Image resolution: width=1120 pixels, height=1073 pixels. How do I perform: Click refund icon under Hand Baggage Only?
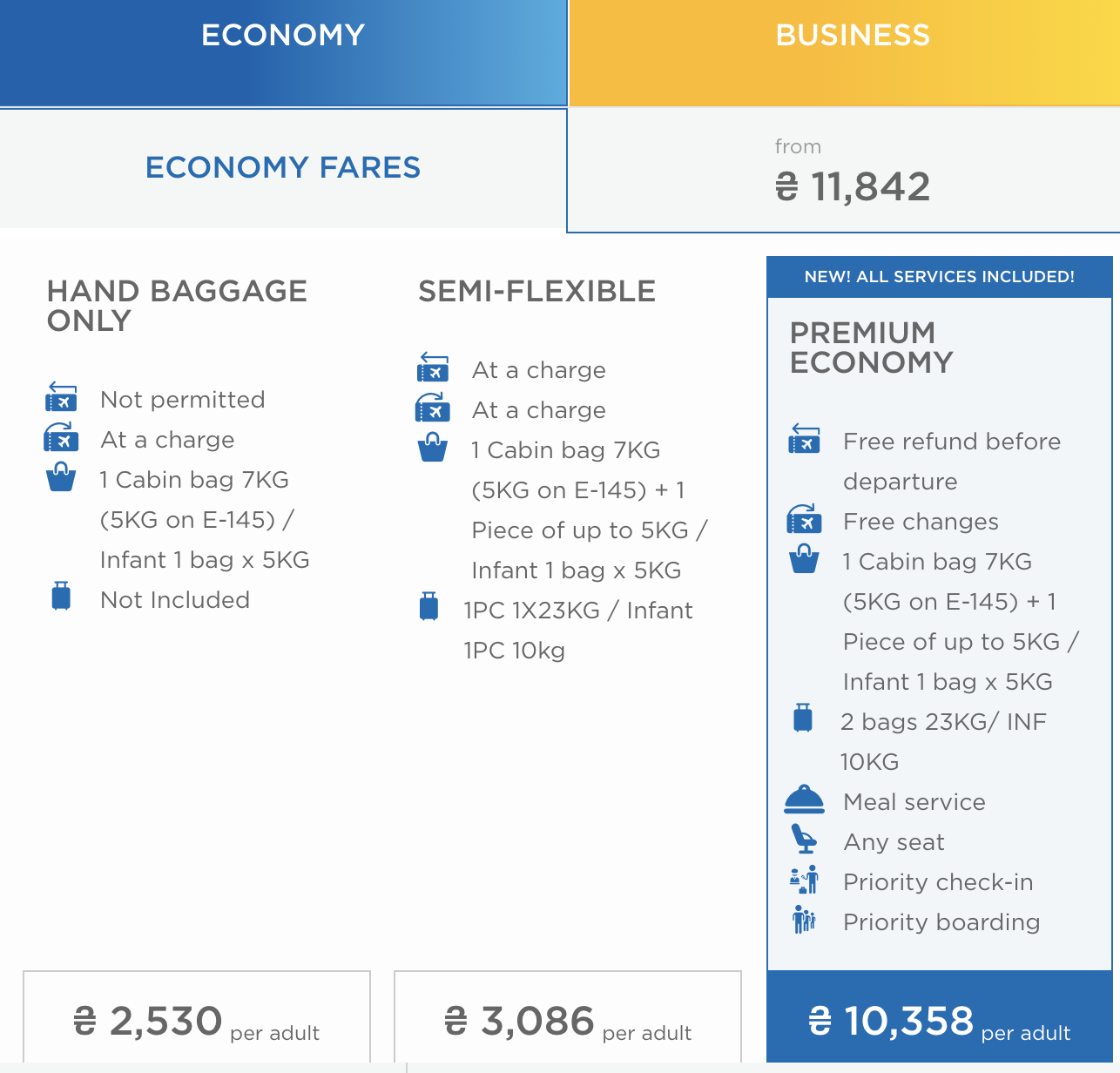[x=61, y=398]
